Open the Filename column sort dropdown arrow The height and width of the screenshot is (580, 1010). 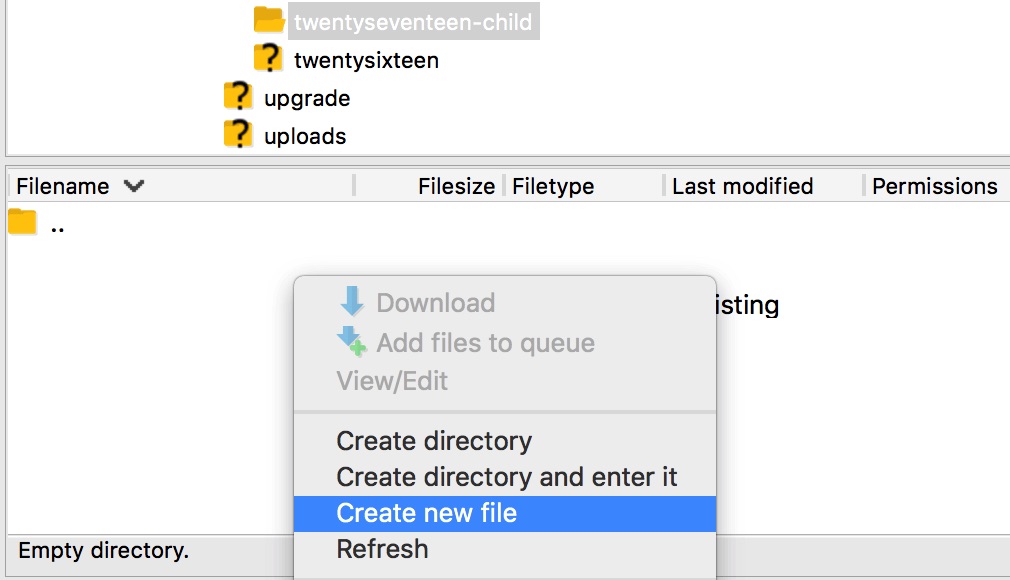135,186
